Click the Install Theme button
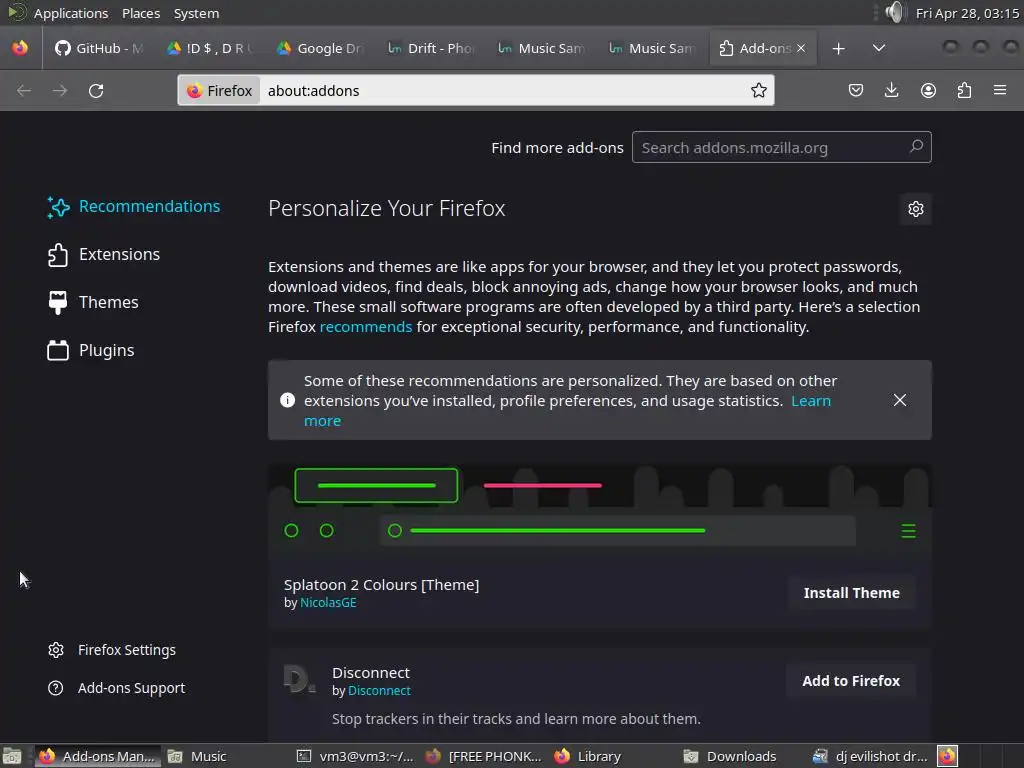This screenshot has width=1024, height=768. pos(852,593)
